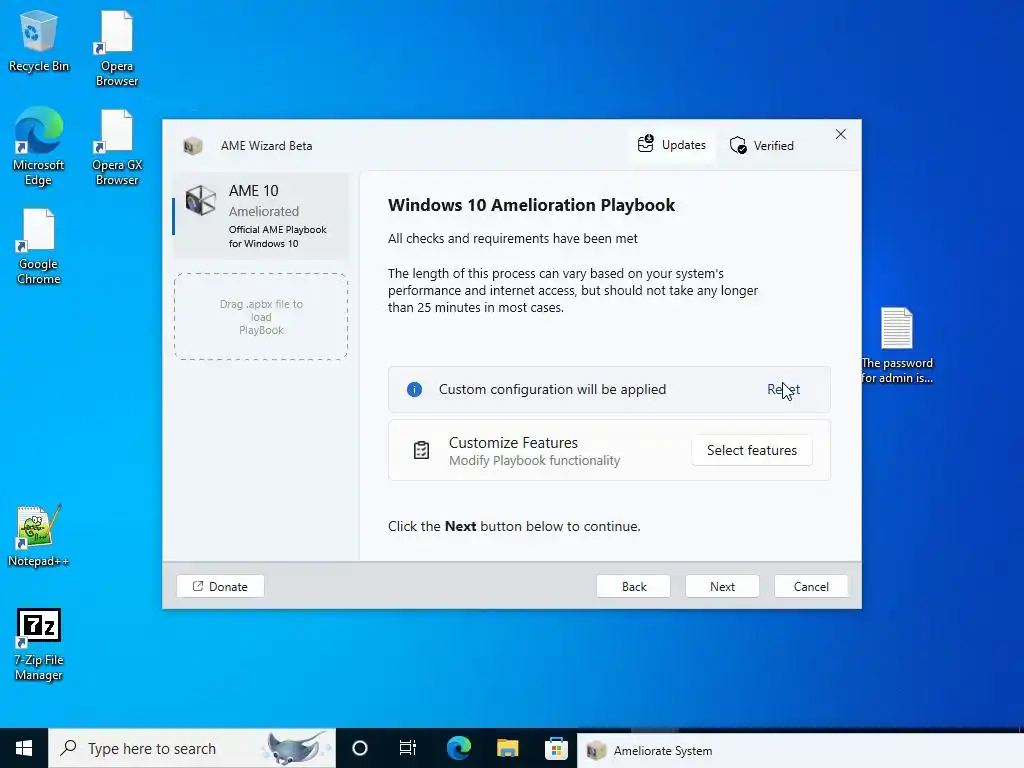1024x768 pixels.
Task: Open the Recycle Bin desktop icon
Action: pos(38,41)
